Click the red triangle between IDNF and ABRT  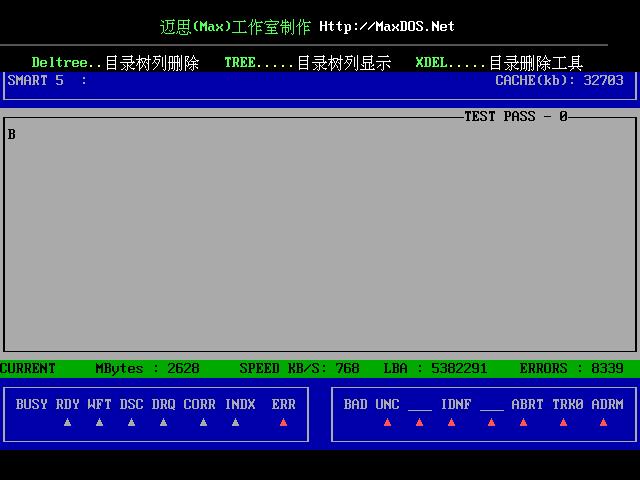click(491, 422)
